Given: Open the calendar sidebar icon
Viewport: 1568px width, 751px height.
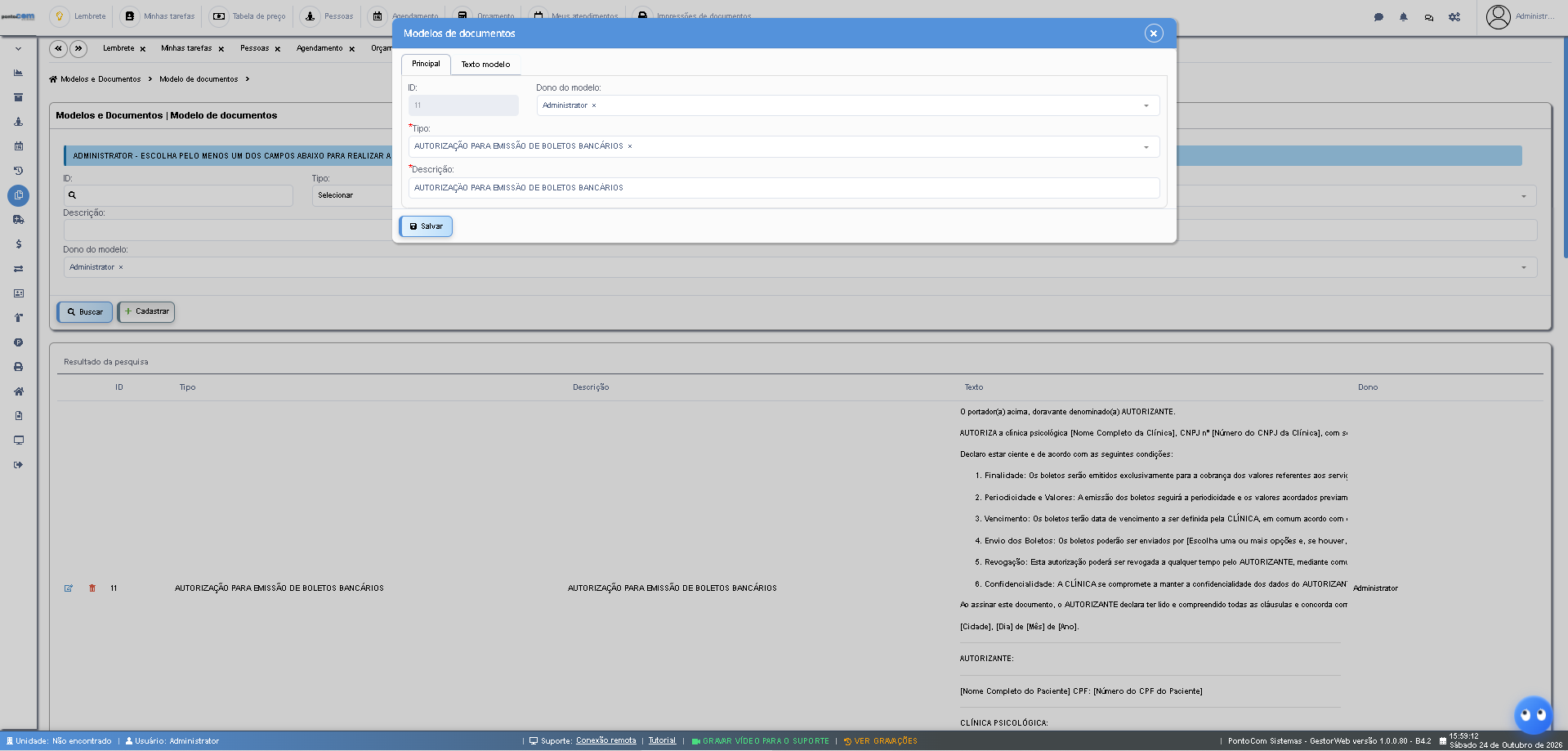Looking at the screenshot, I should [18, 146].
